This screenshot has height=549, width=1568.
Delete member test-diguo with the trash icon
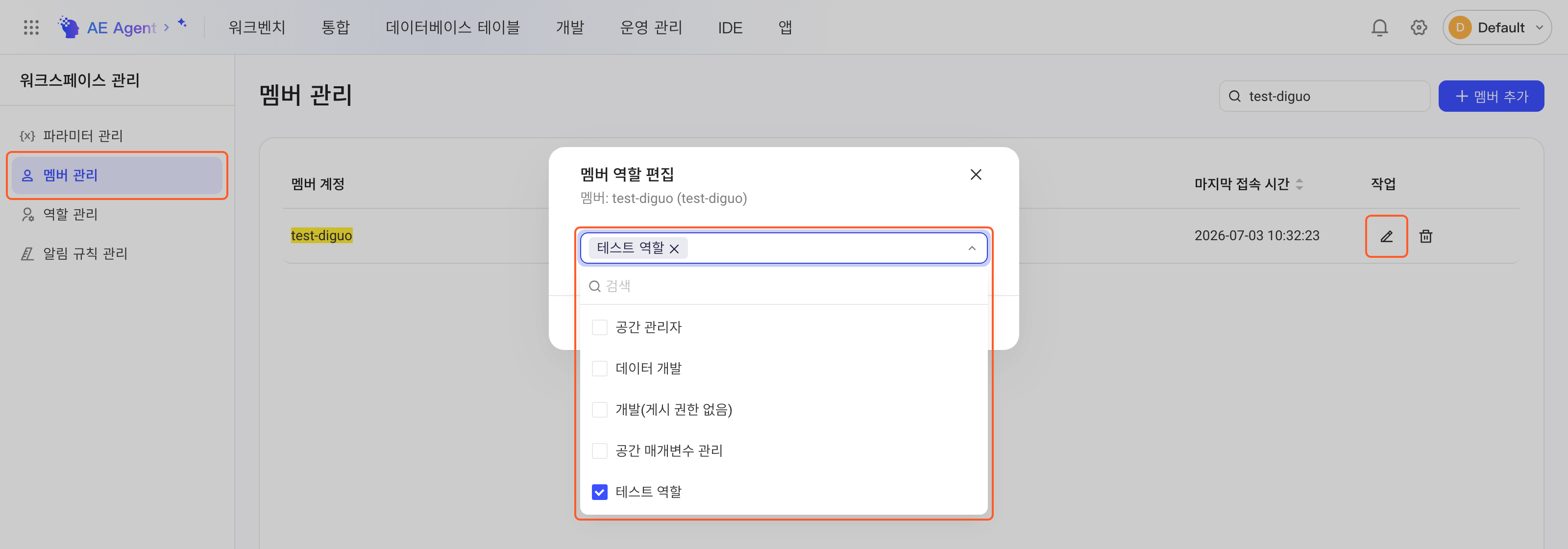[x=1425, y=236]
